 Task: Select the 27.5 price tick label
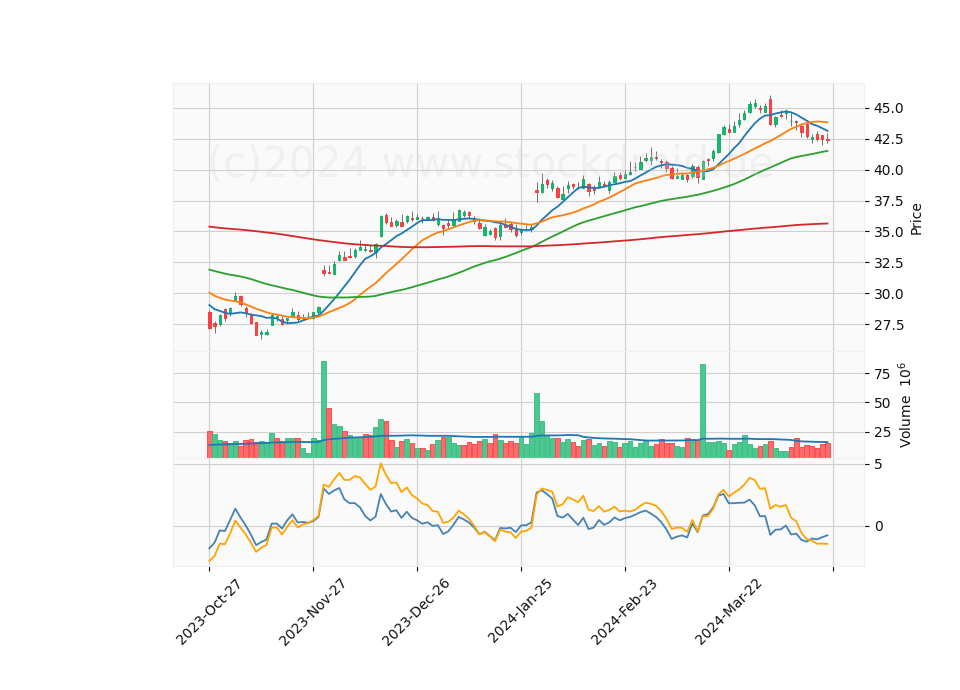point(888,325)
